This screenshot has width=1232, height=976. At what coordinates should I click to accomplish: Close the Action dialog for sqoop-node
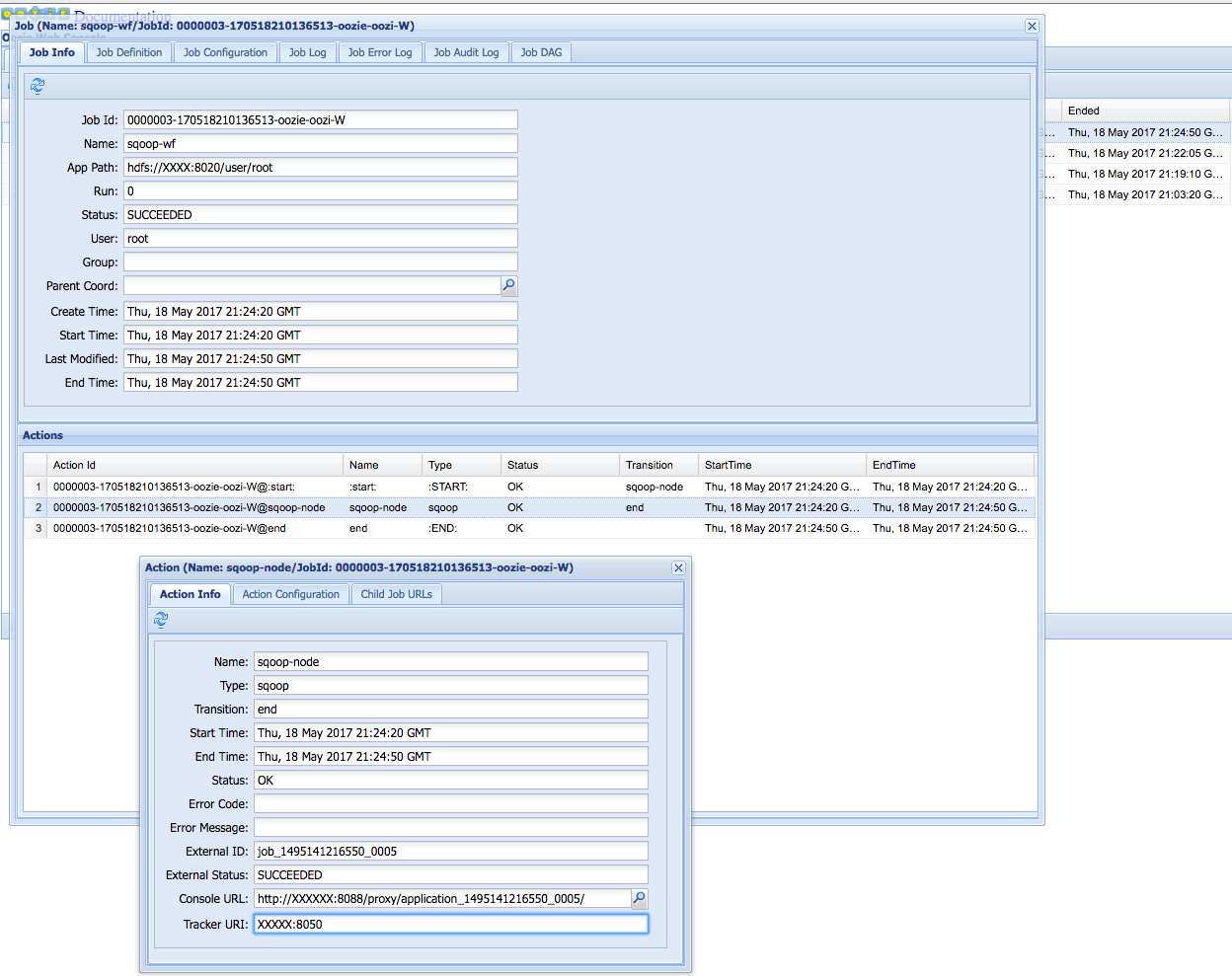pos(678,567)
